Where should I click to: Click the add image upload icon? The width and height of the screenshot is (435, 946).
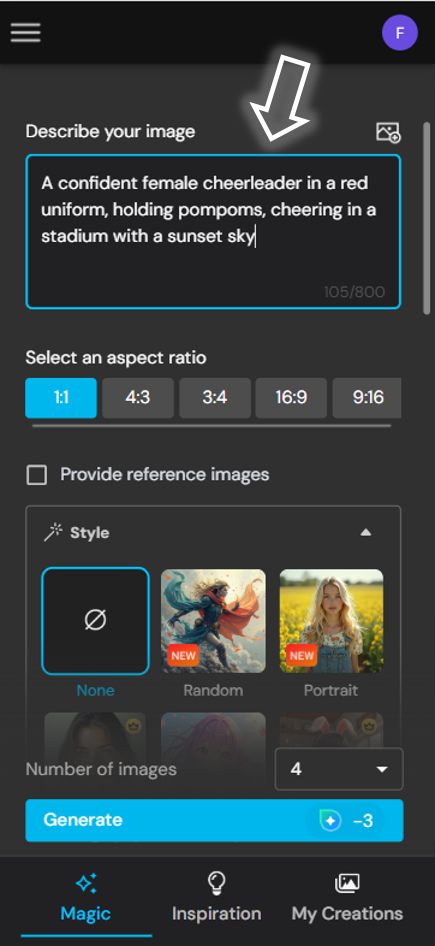tap(388, 132)
